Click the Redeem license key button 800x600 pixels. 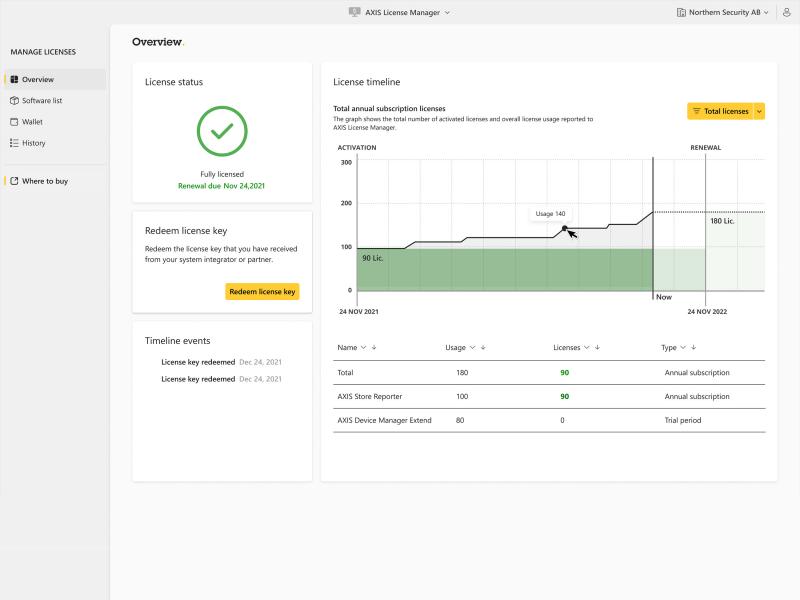click(262, 292)
